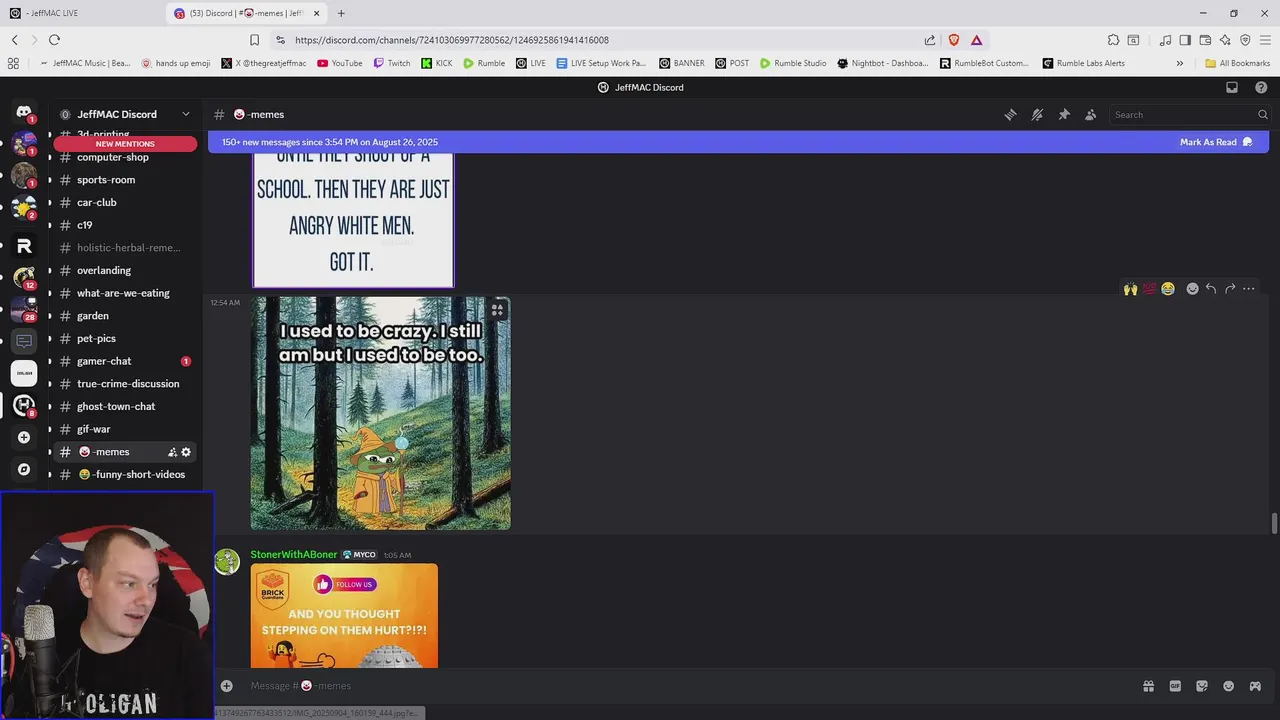
Task: Click the Message memes input box
Action: [690, 686]
